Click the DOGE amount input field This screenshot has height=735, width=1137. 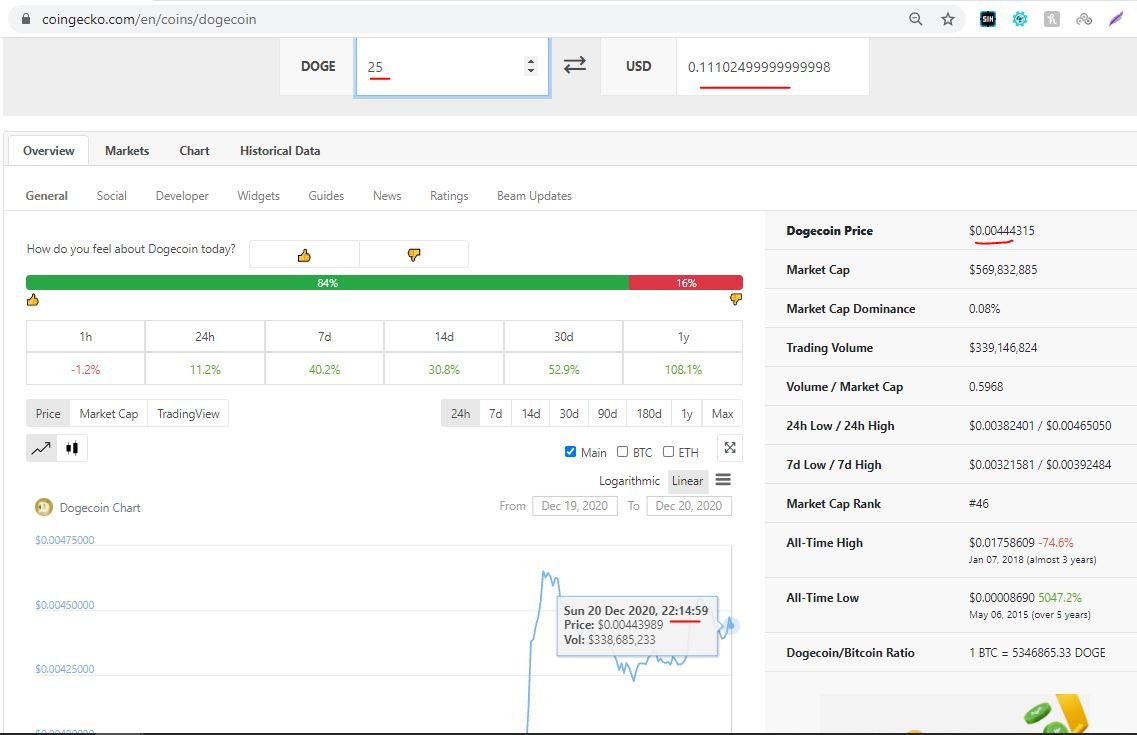tap(440, 67)
